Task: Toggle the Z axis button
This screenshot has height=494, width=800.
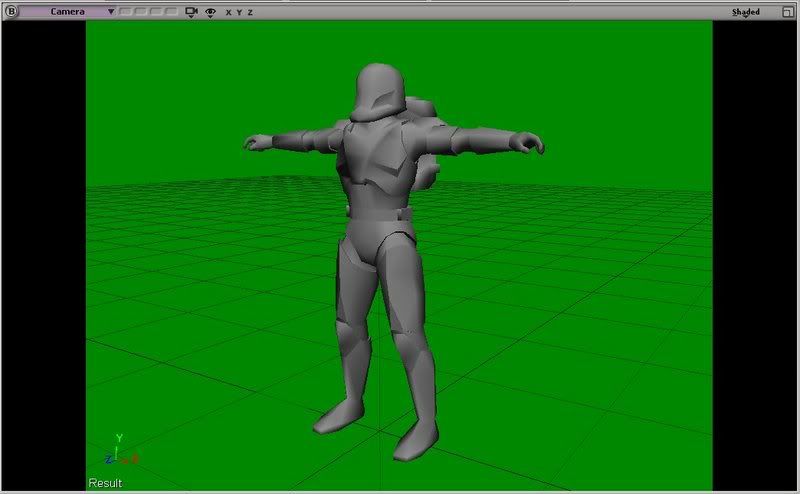Action: [250, 12]
